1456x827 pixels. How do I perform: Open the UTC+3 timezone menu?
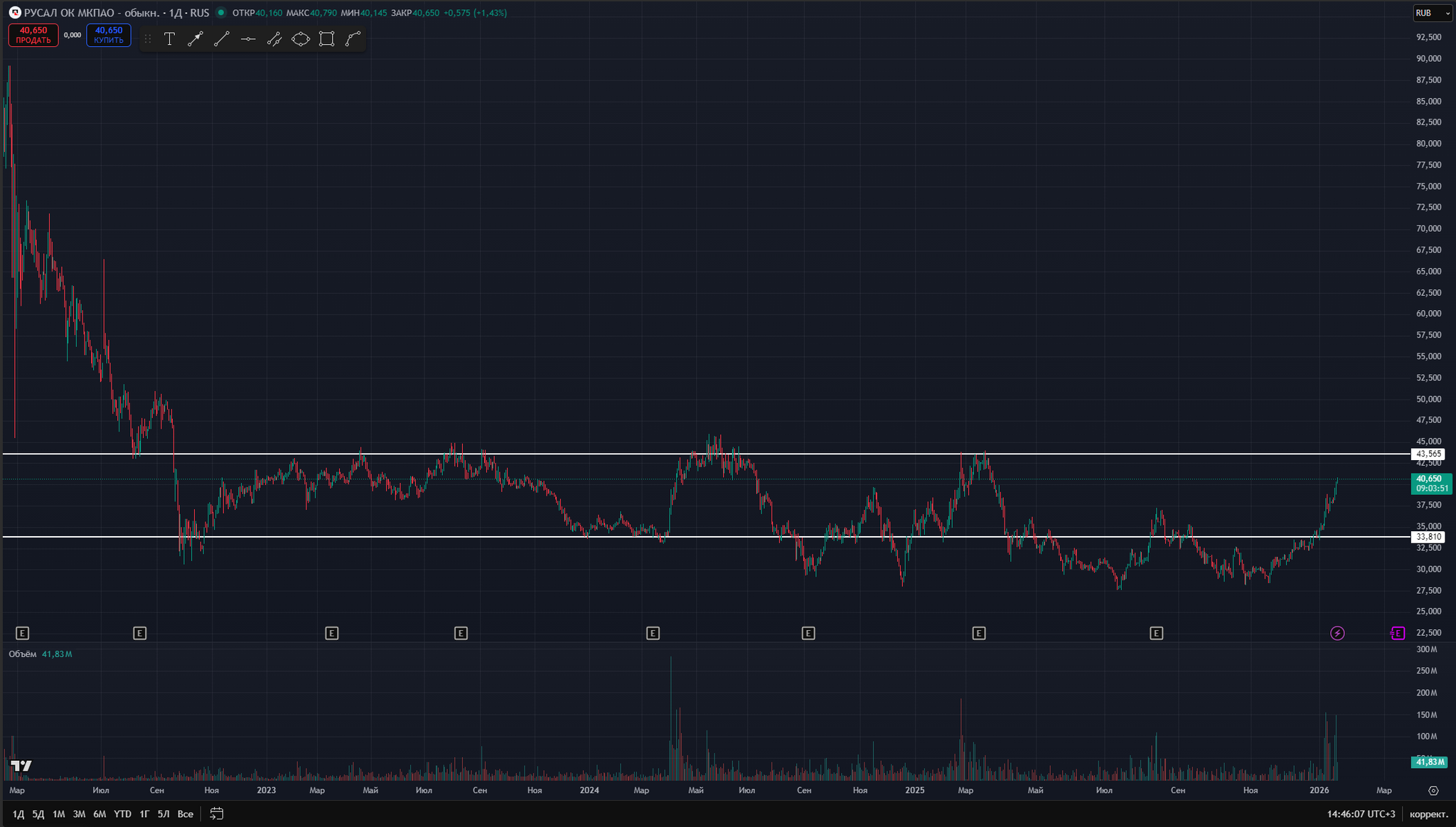click(x=1361, y=814)
